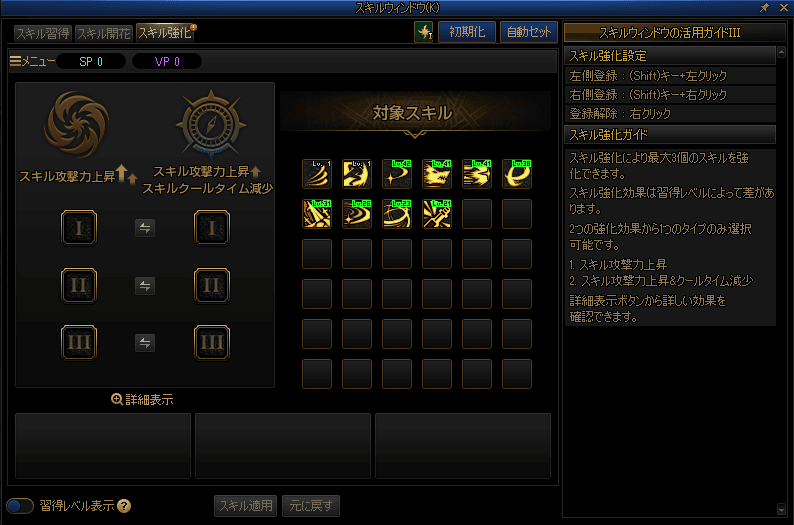The image size is (794, 525).
Task: Click the wolf head skill icon
Action: point(437,174)
